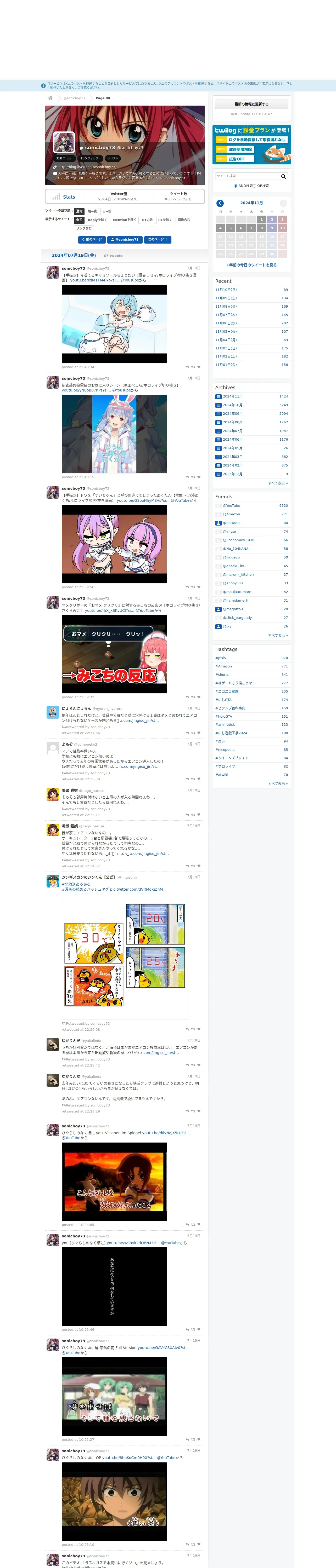
Task: Go to previous month in calendar
Action: (x=220, y=203)
